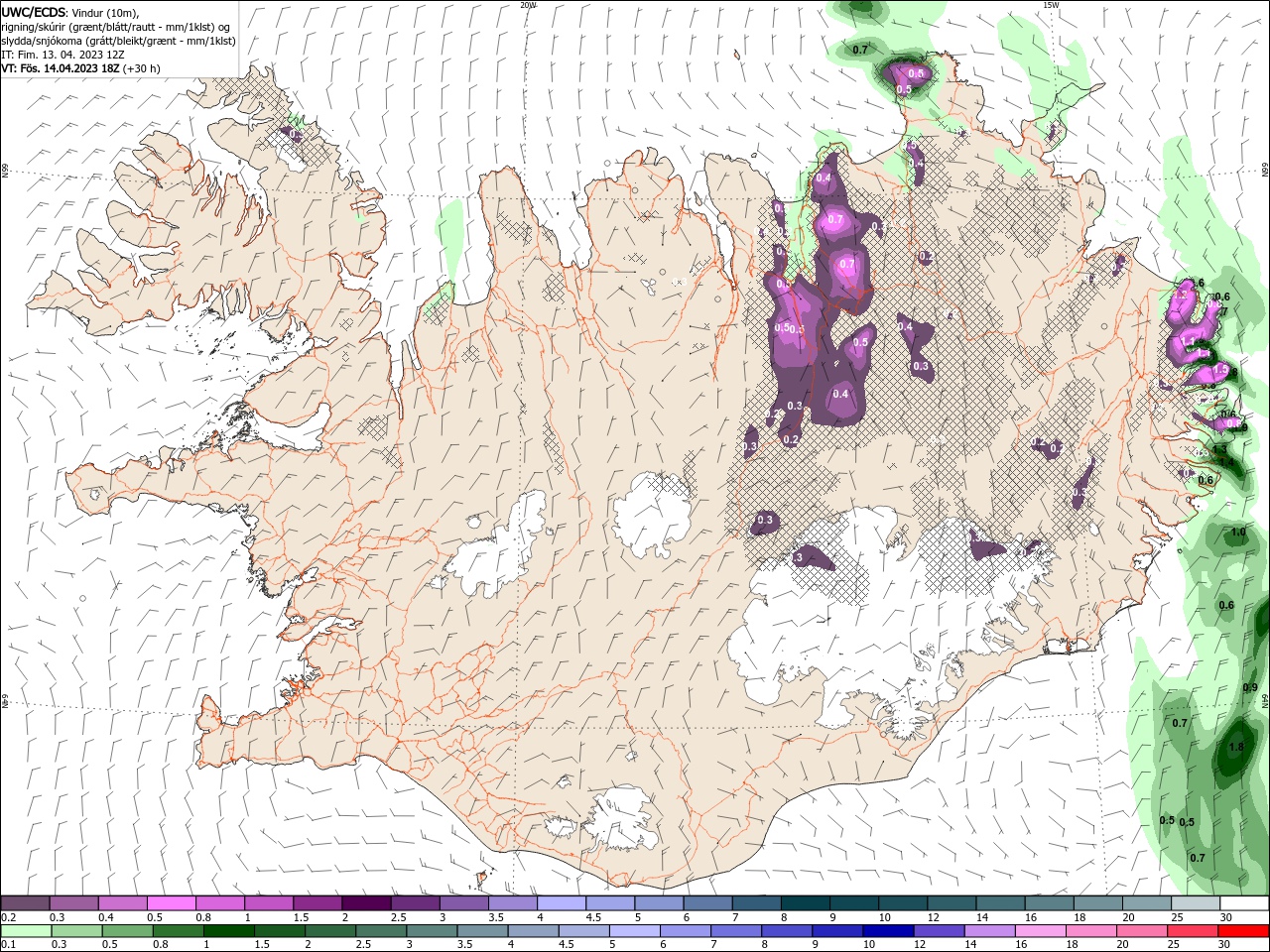Click the IT: Fim. 13. 04. 2023 12Z line
1270x952 pixels.
pyautogui.click(x=61, y=55)
